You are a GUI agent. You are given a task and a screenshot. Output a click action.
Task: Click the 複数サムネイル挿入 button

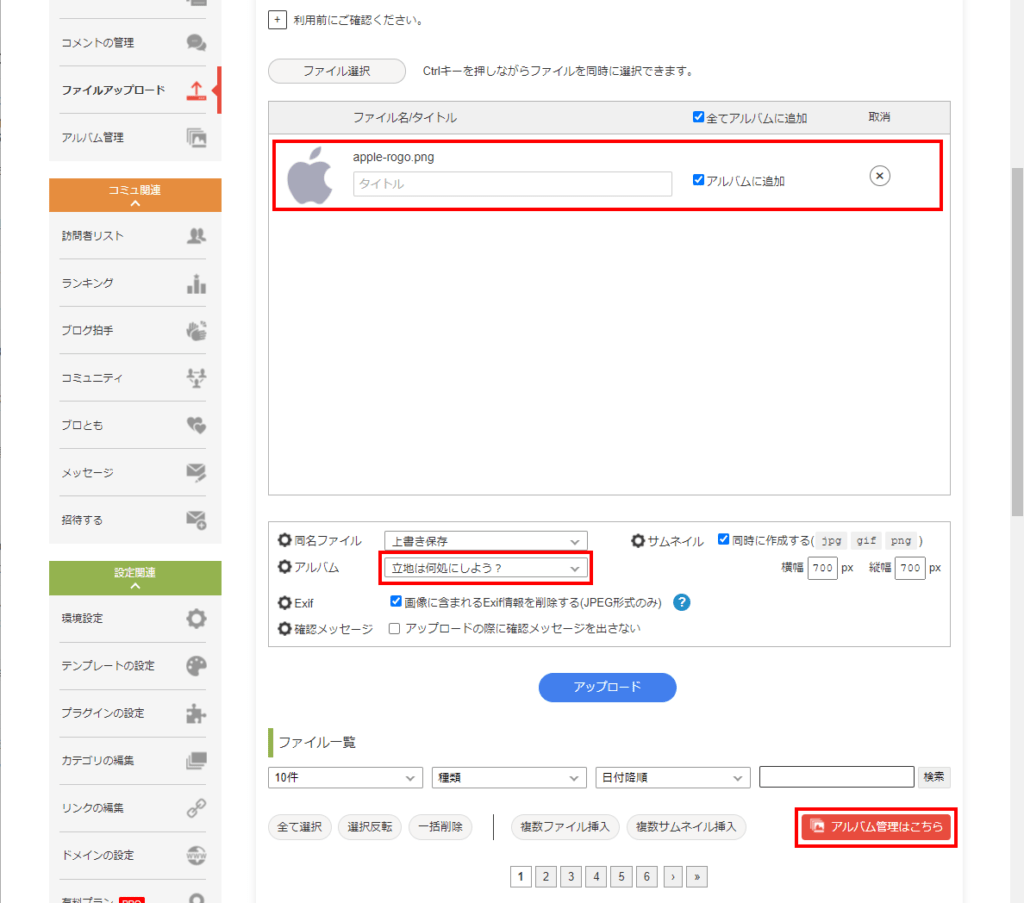tap(686, 827)
